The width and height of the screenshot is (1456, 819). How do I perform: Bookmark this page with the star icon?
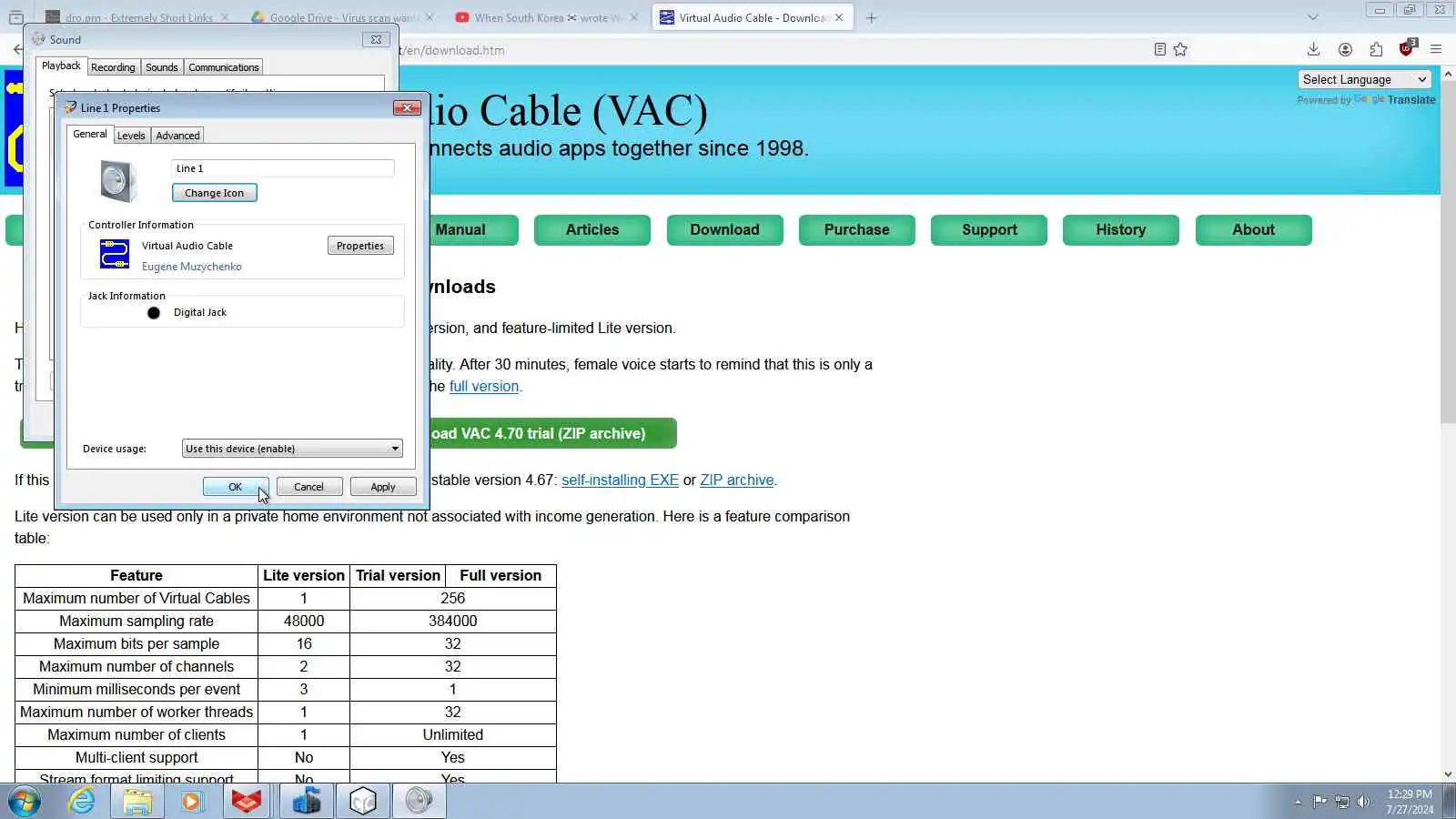(x=1180, y=49)
